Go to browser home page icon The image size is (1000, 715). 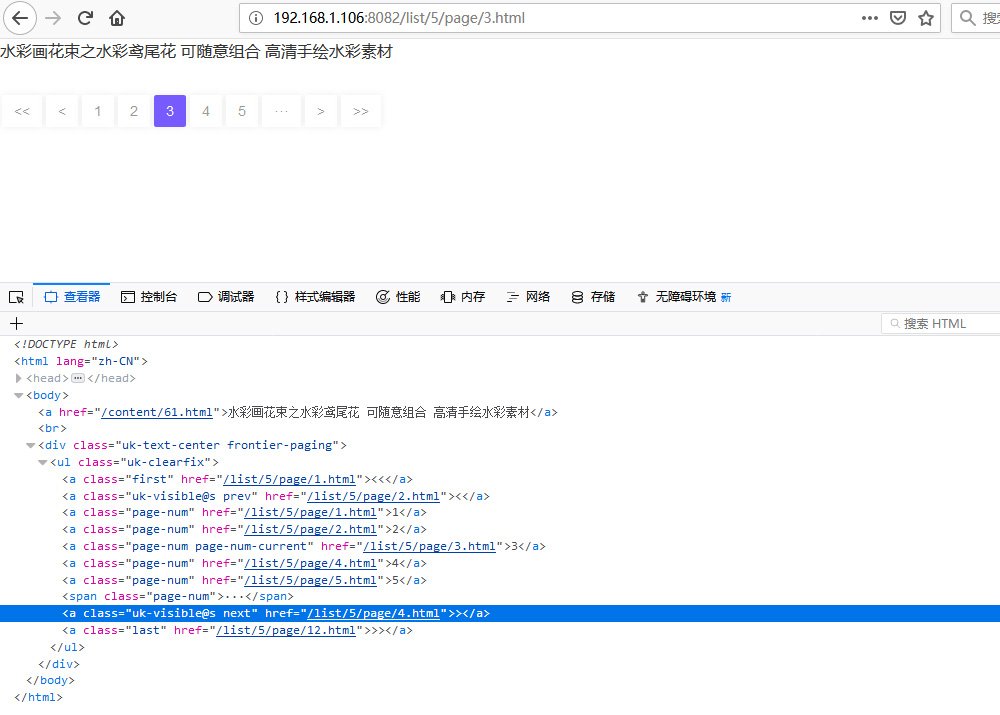click(117, 18)
